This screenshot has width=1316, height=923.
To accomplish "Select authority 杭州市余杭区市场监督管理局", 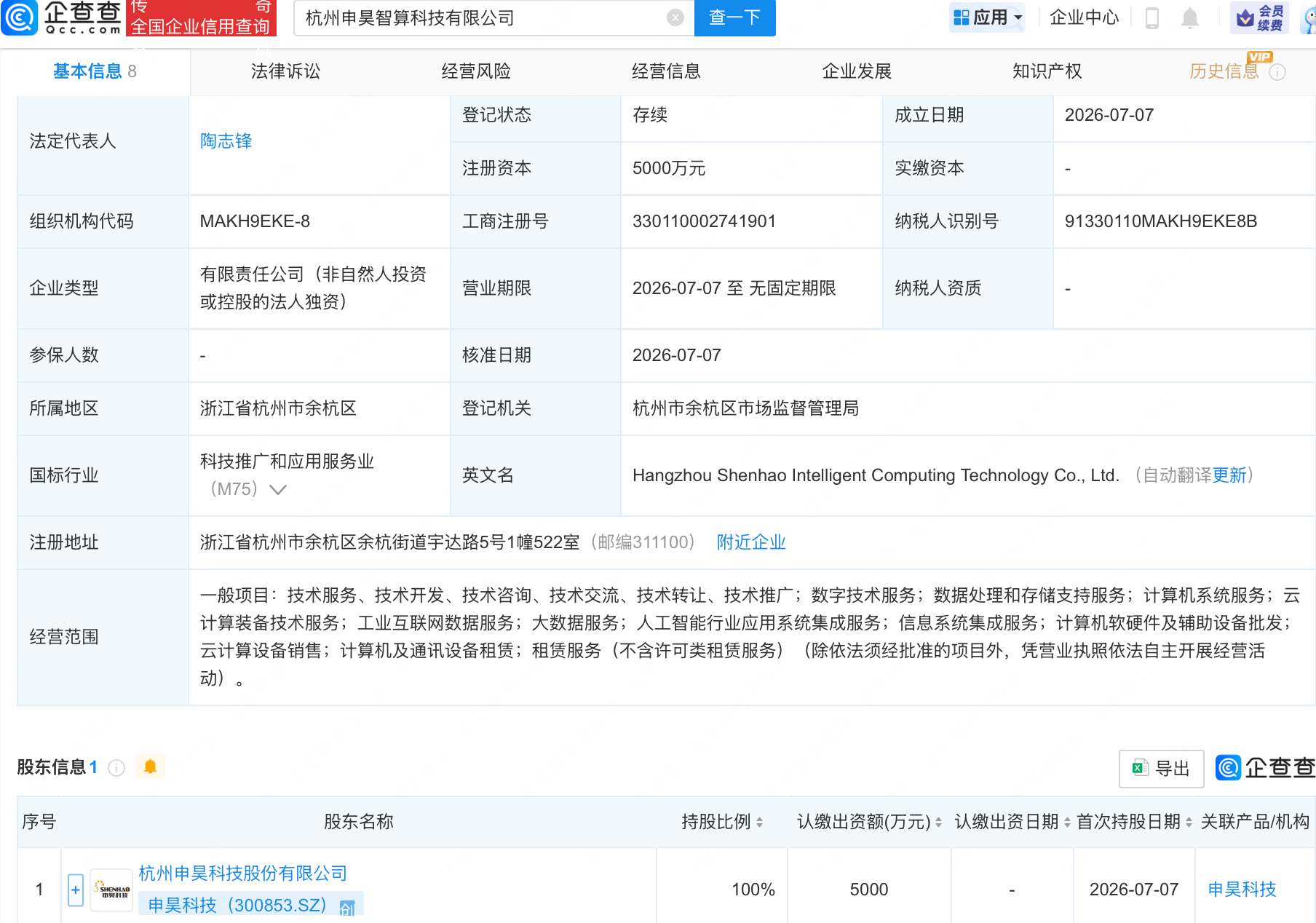I will click(x=745, y=408).
